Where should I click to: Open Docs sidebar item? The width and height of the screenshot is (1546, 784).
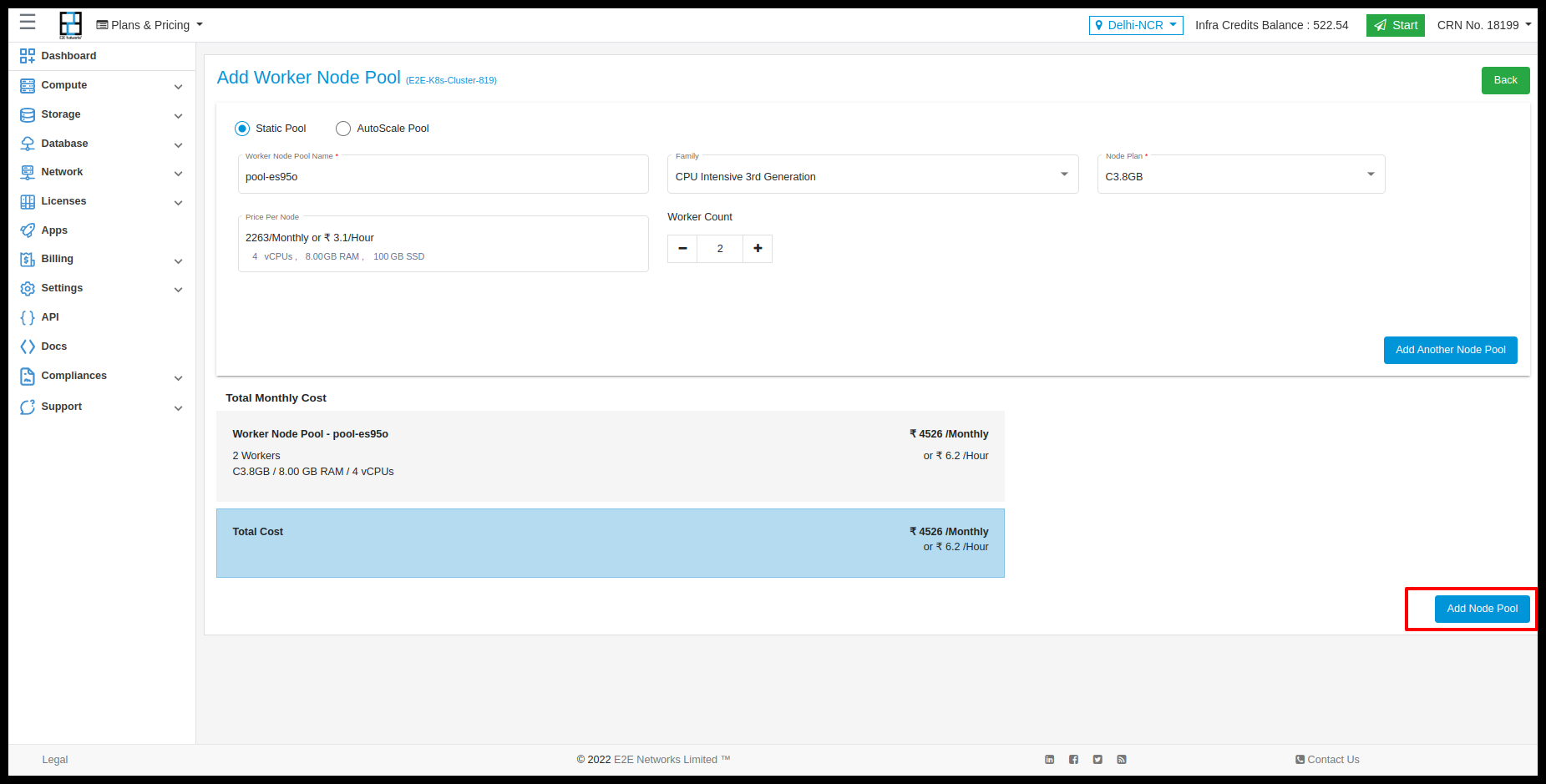pos(54,346)
